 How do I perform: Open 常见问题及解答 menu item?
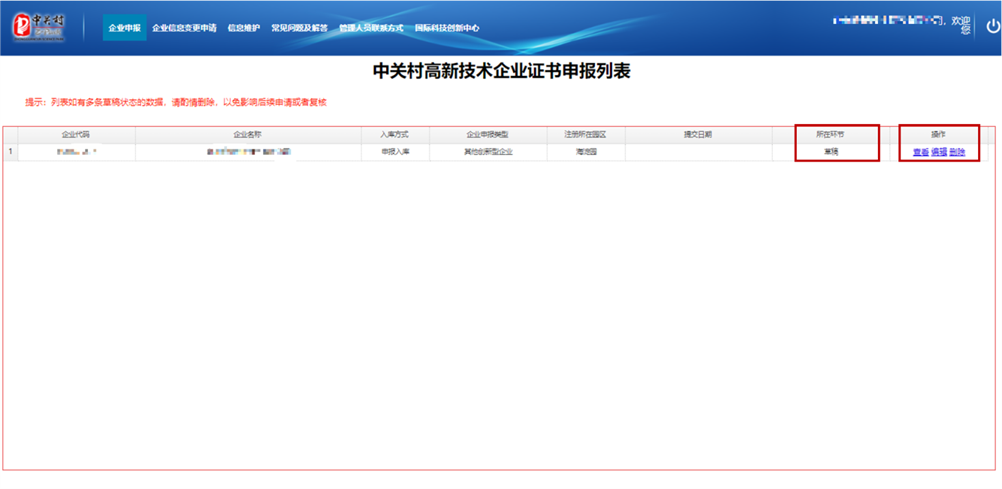(300, 28)
